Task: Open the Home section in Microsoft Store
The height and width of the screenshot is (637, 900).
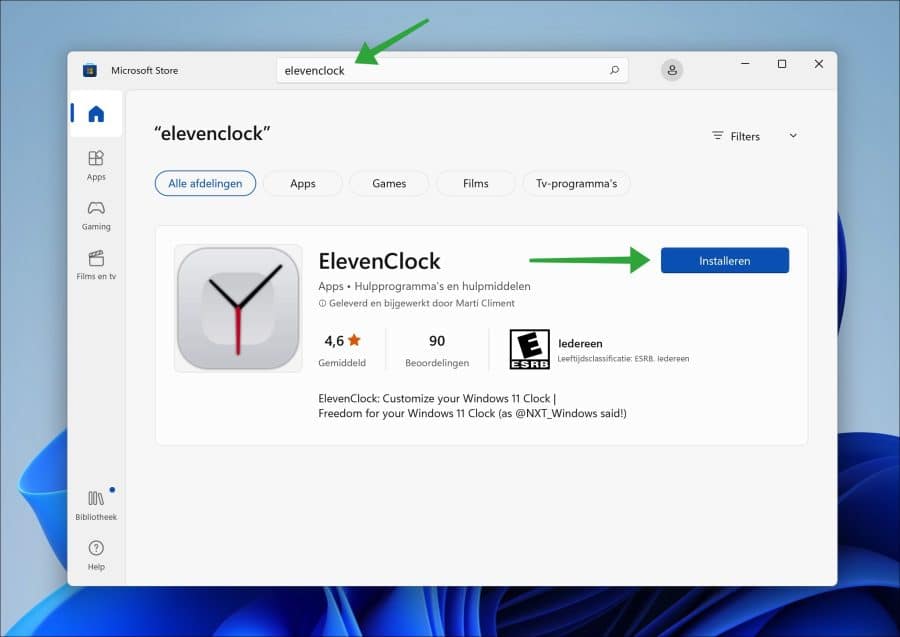Action: click(x=95, y=112)
